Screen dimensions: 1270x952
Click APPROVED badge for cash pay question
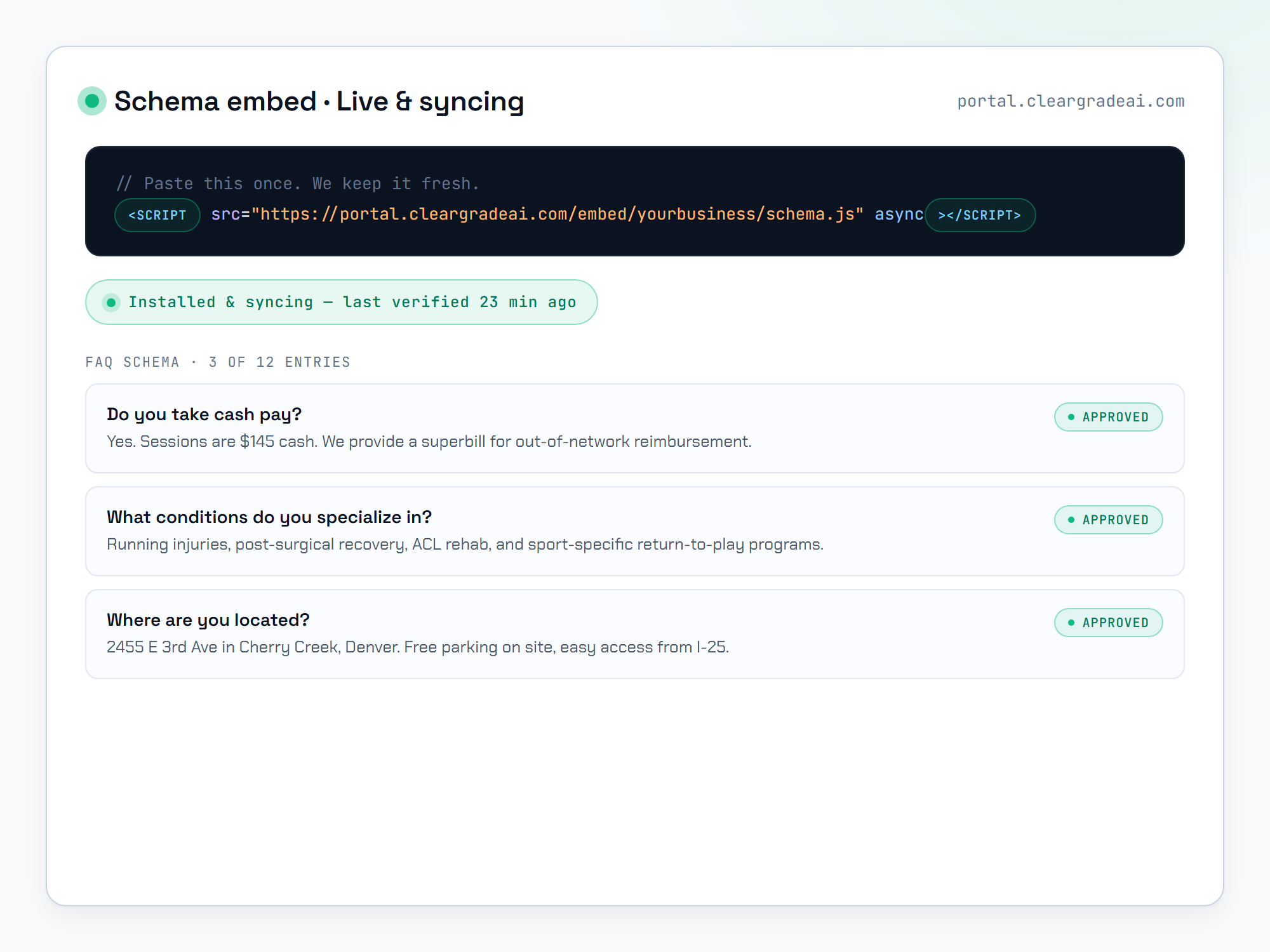(x=1109, y=417)
